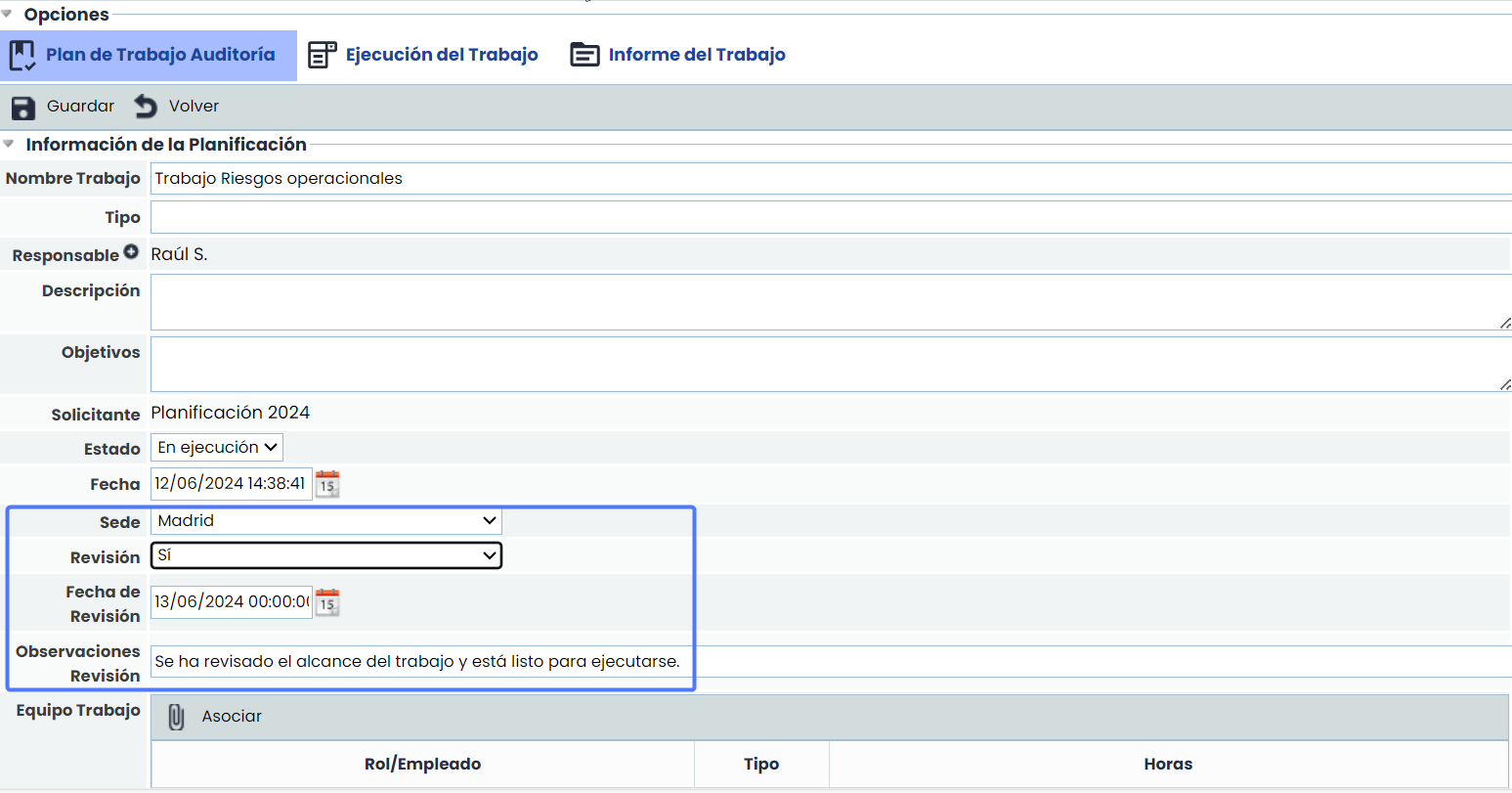Collapse the Opciones section
Image resolution: width=1512 pixels, height=793 pixels.
[x=8, y=15]
